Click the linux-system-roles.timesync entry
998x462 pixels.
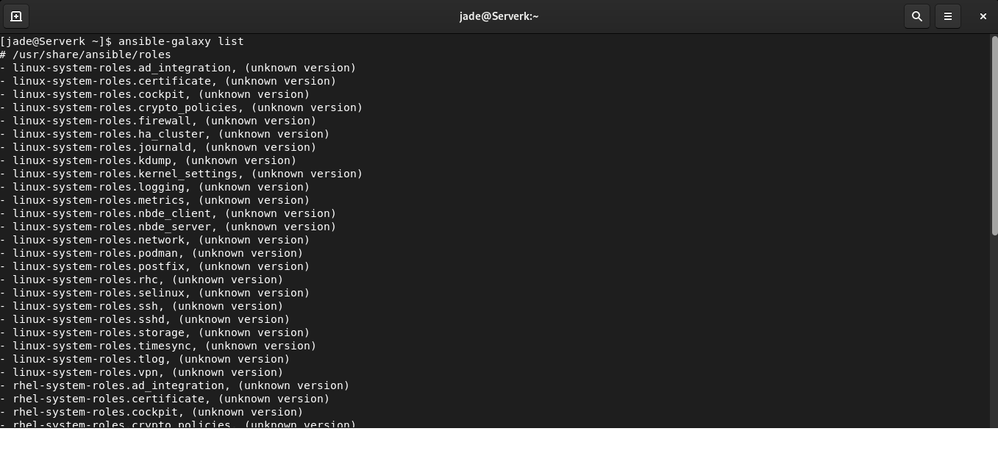157,346
